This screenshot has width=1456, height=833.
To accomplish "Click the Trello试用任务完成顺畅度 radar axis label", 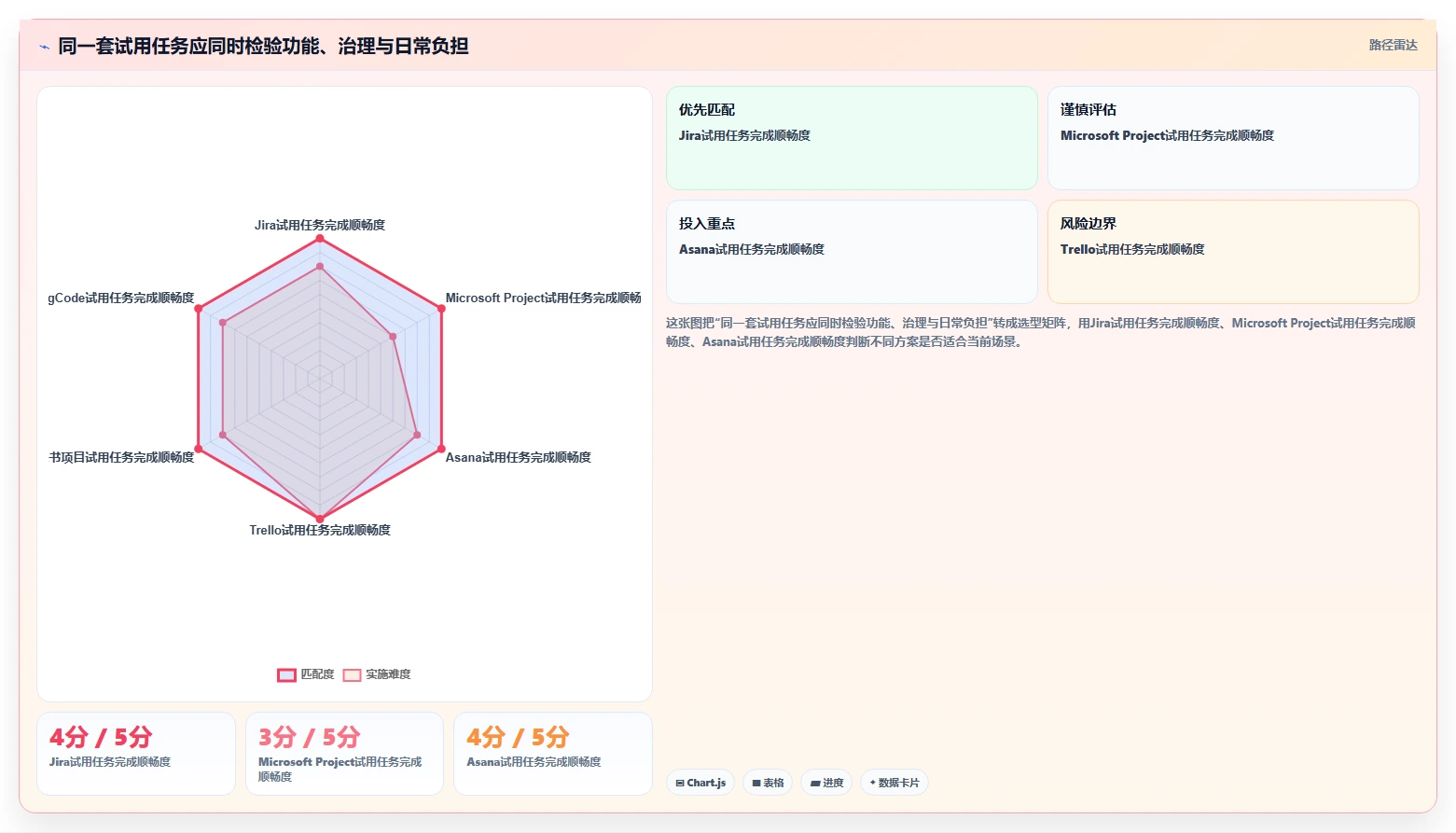I will pyautogui.click(x=320, y=530).
